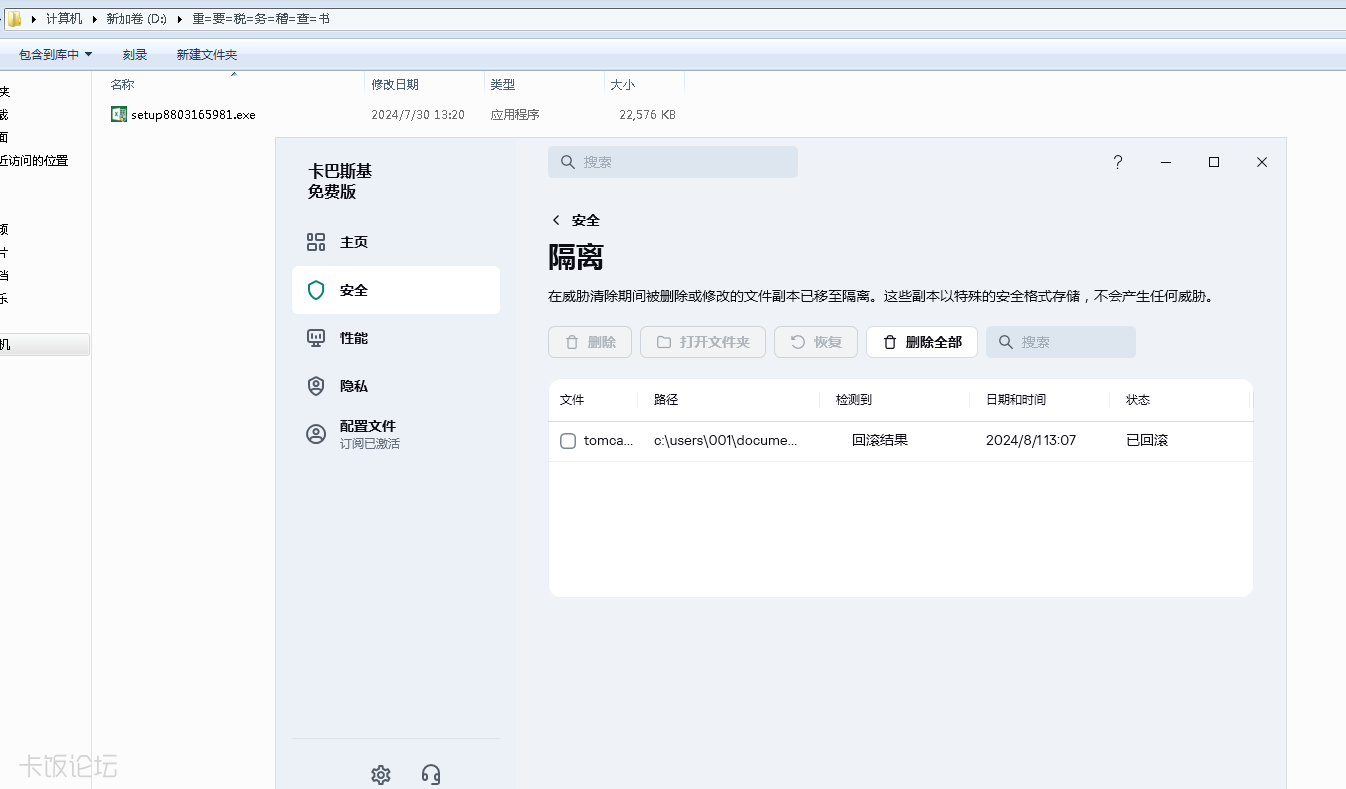The height and width of the screenshot is (789, 1346).
Task: Click the 删除全部 button
Action: pos(922,342)
